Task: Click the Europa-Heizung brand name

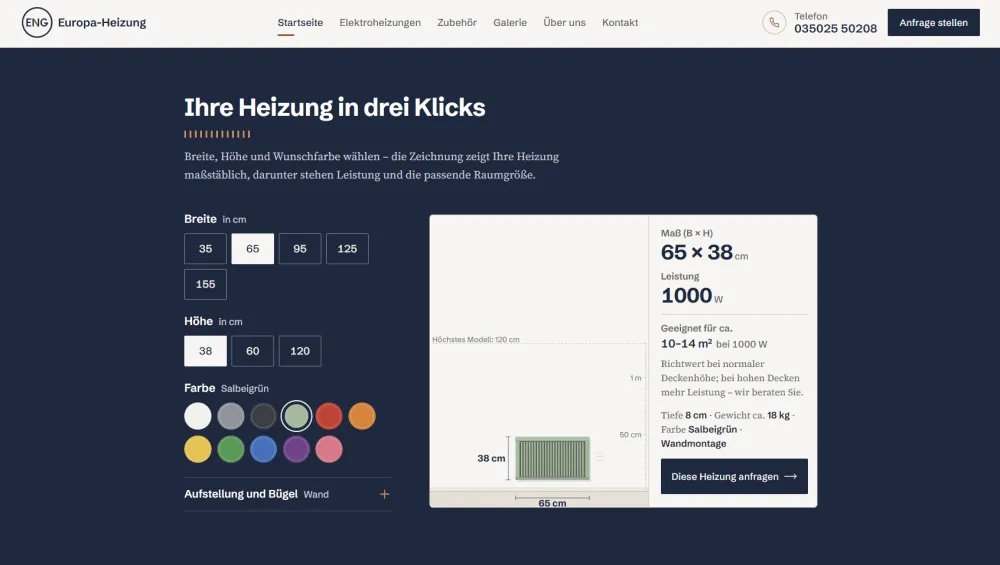Action: coord(102,22)
